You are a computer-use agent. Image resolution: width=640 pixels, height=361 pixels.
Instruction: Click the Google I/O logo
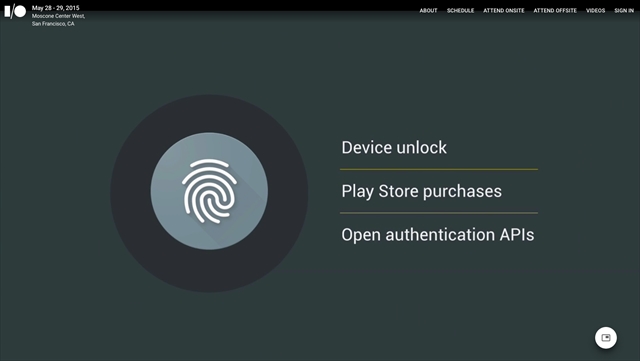coord(15,11)
